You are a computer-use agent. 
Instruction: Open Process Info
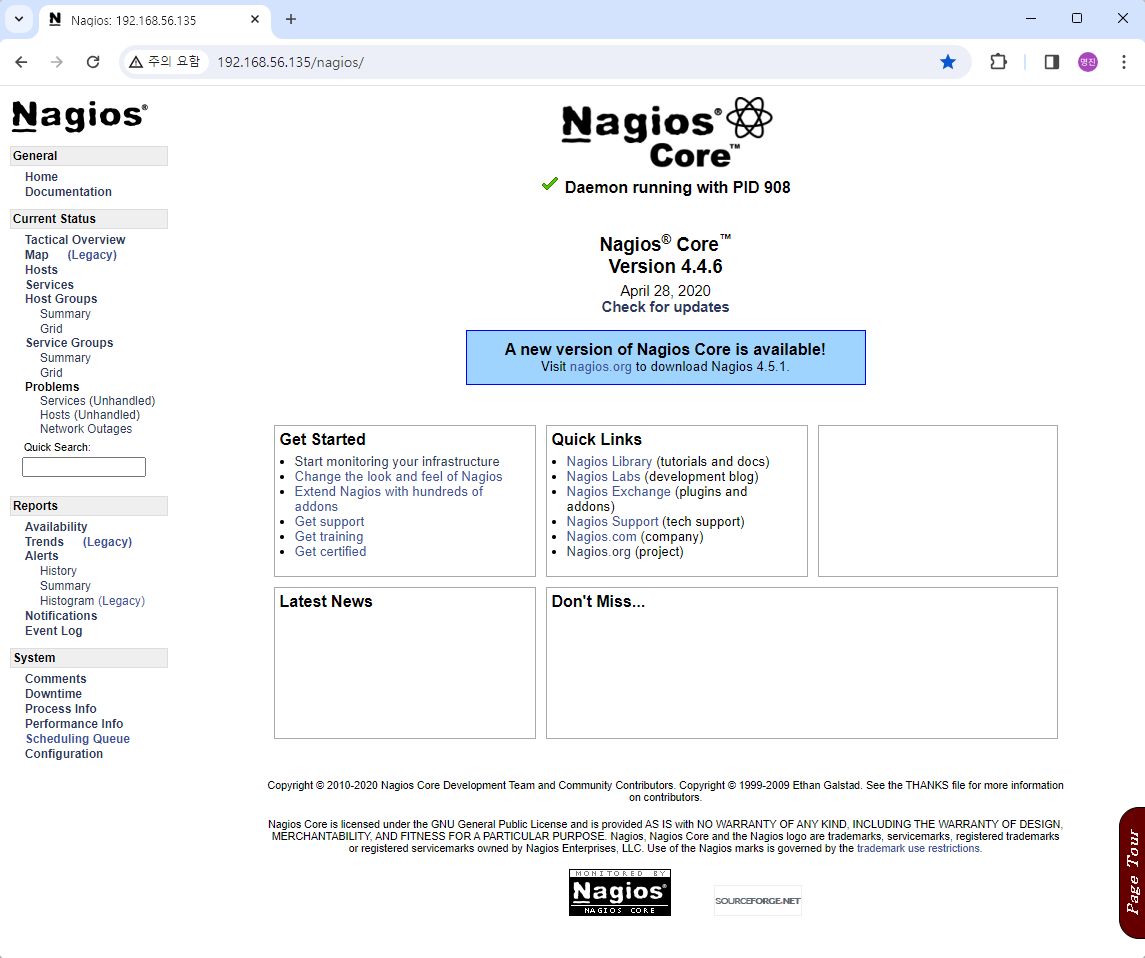(61, 708)
